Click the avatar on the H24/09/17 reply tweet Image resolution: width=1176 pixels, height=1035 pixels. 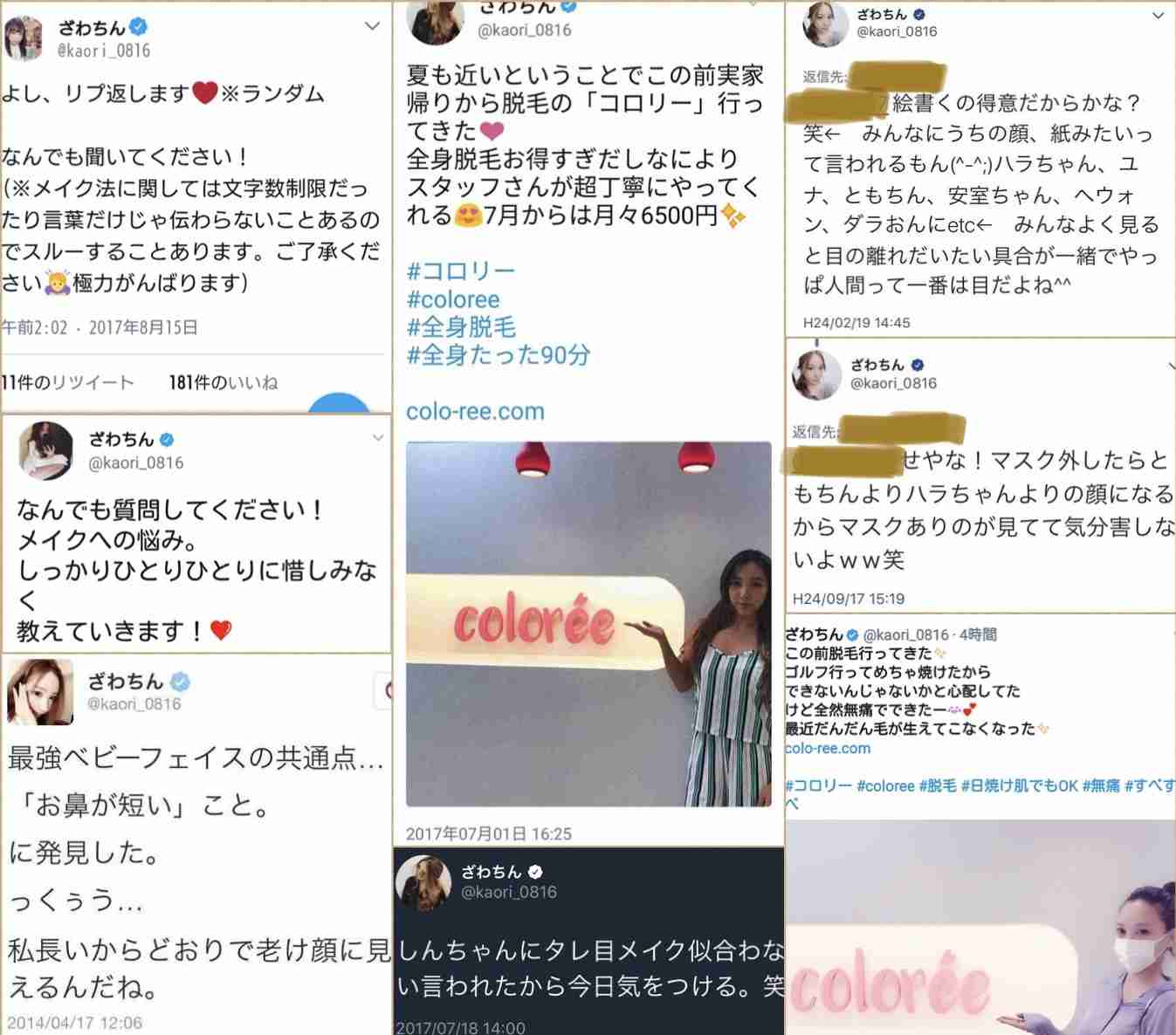point(815,374)
